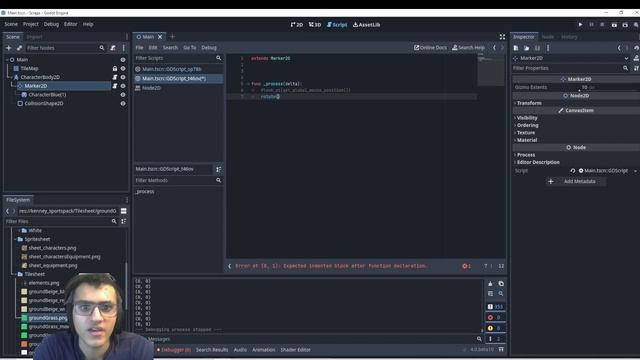Toggle CollisionShape2D visibility eye

click(x=123, y=104)
